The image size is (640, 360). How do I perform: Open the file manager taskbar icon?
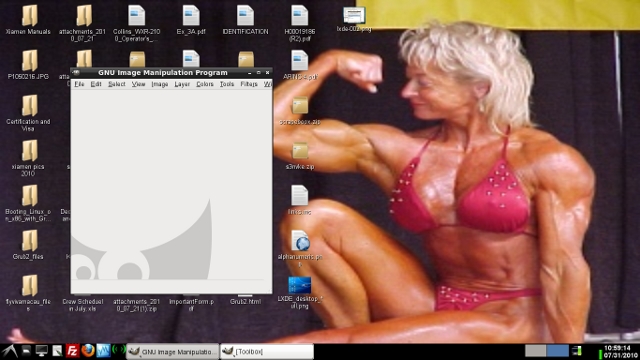(x=27, y=351)
